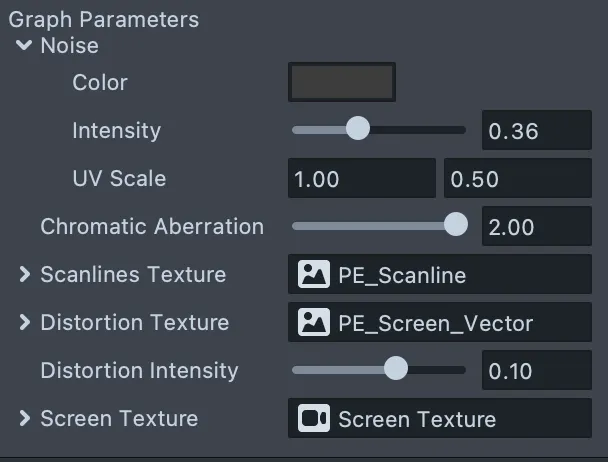Click the Graph Parameters heading
The height and width of the screenshot is (462, 608).
104,19
